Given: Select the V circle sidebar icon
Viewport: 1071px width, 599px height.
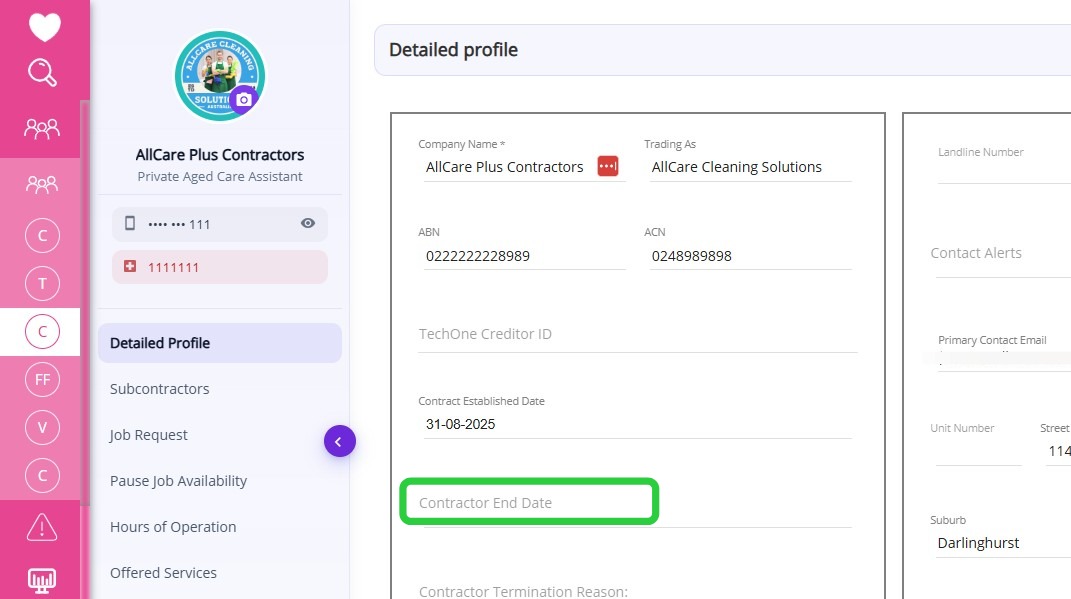Looking at the screenshot, I should pos(42,428).
